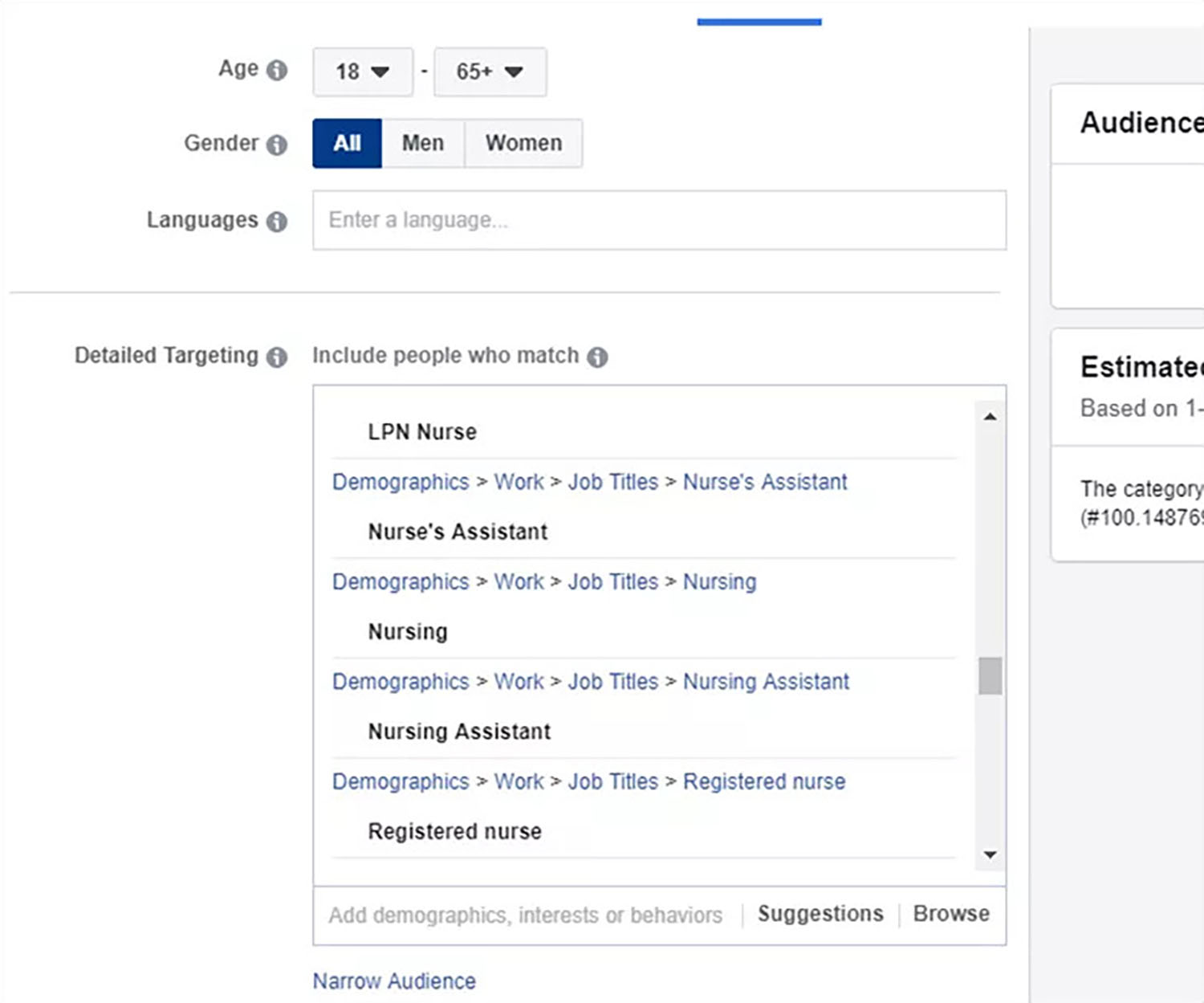Click the scrollbar down arrow in the targeting list
The width and height of the screenshot is (1204, 1003).
coord(990,854)
